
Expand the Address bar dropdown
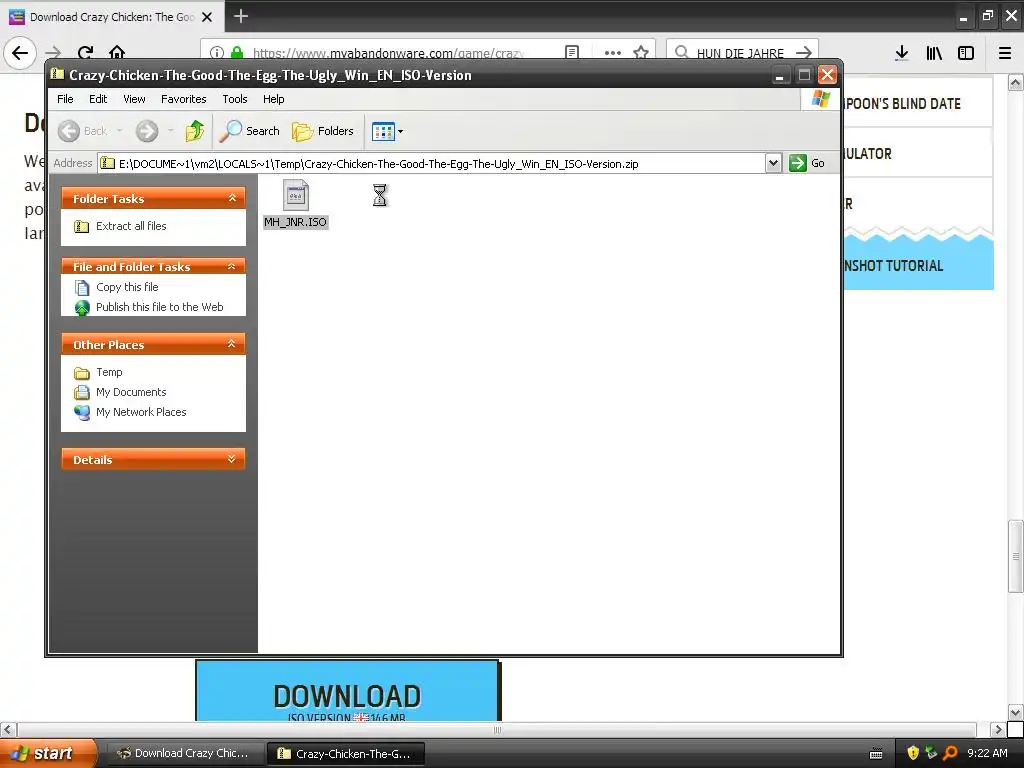click(x=773, y=163)
